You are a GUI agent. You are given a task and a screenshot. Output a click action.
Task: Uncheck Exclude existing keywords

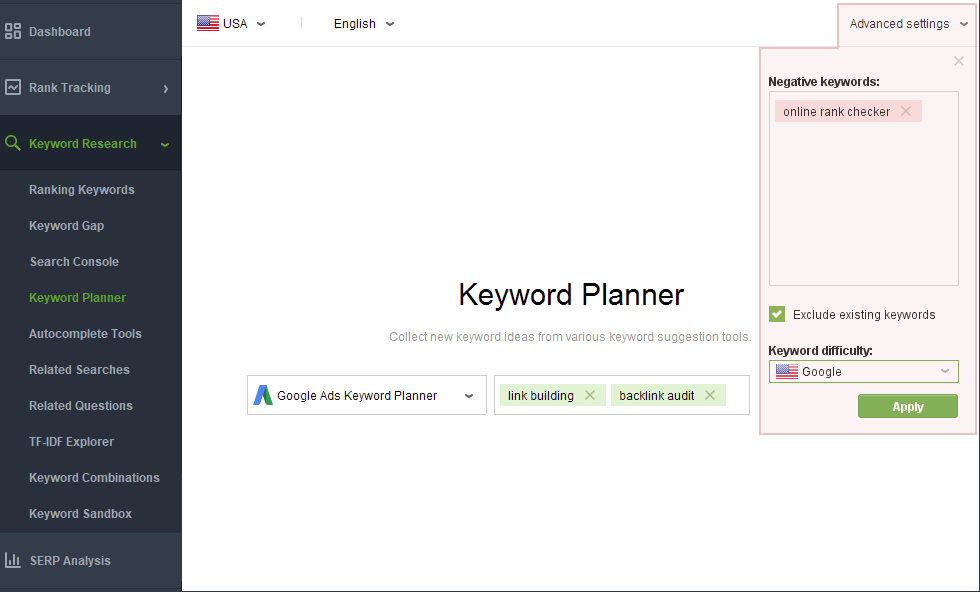777,314
